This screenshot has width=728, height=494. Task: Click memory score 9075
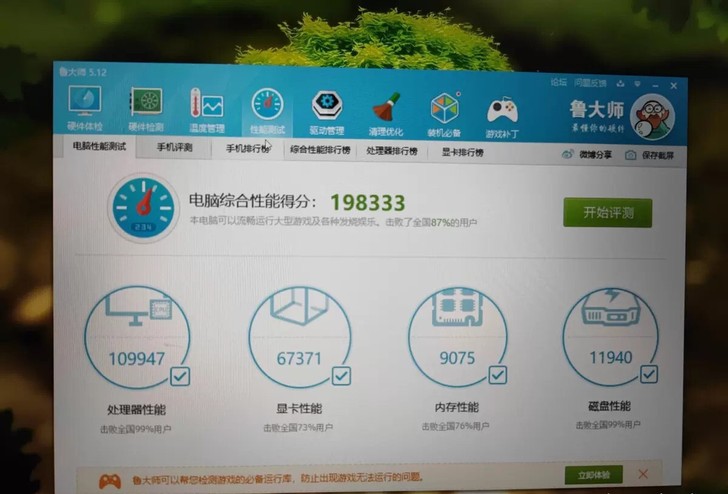[457, 358]
